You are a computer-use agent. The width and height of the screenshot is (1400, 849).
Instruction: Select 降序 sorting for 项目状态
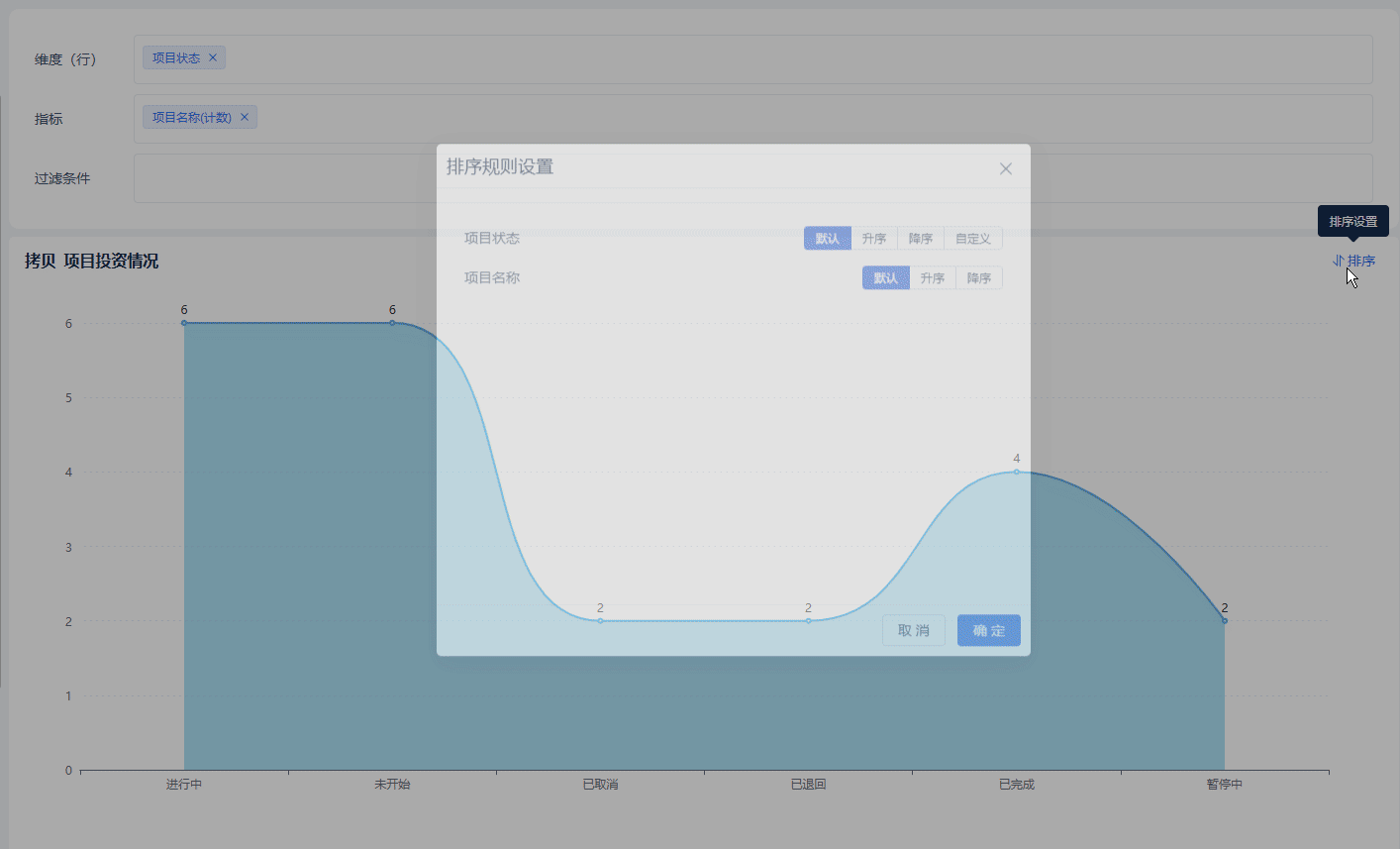coord(920,239)
